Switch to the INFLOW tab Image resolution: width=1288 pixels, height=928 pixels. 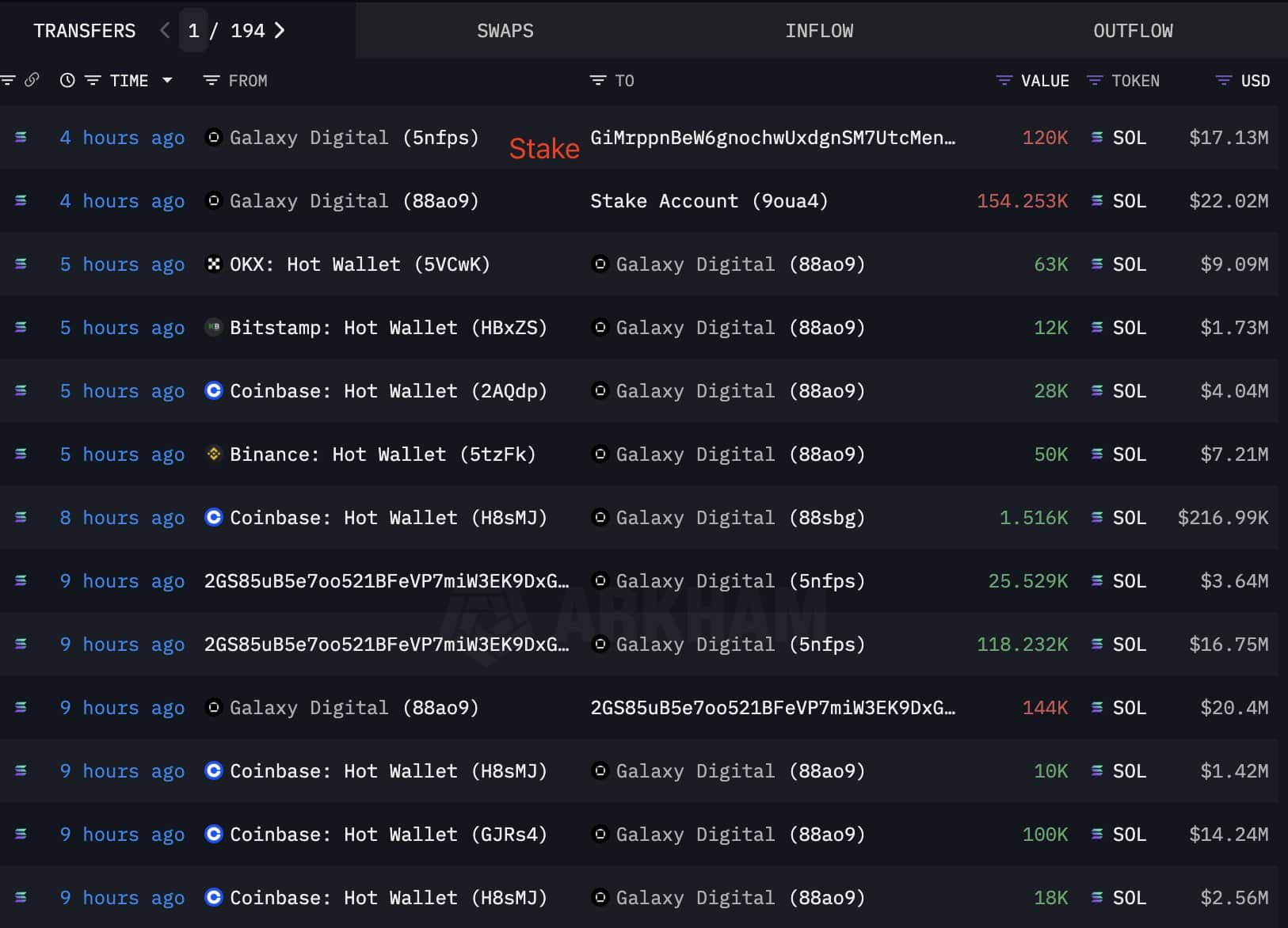[x=819, y=30]
